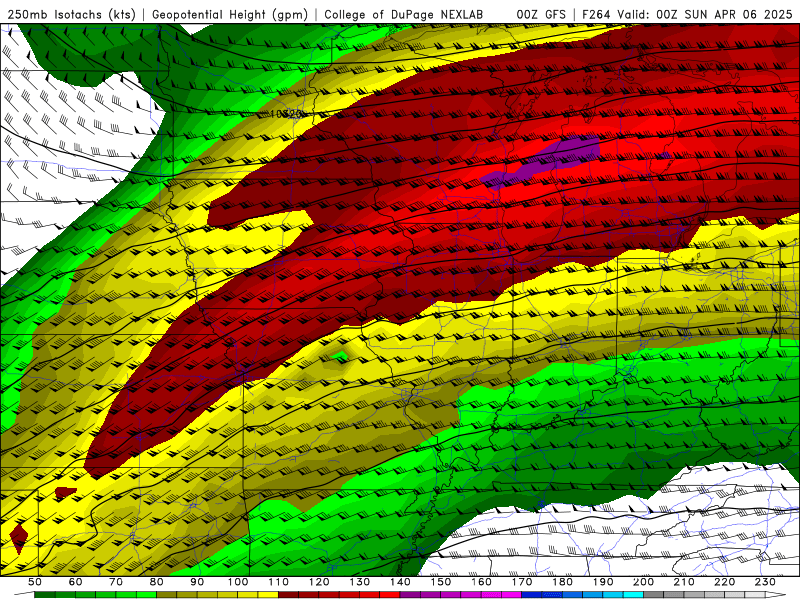Viewport: 800px width, 600px height.
Task: Click the bright yellow legend swatch left of 110
Action: point(268,595)
